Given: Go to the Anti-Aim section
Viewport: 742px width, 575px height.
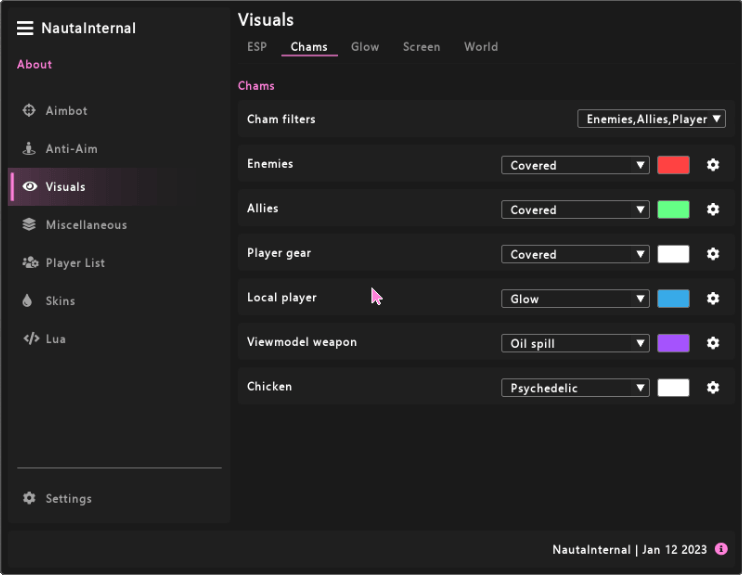Looking at the screenshot, I should [x=71, y=149].
